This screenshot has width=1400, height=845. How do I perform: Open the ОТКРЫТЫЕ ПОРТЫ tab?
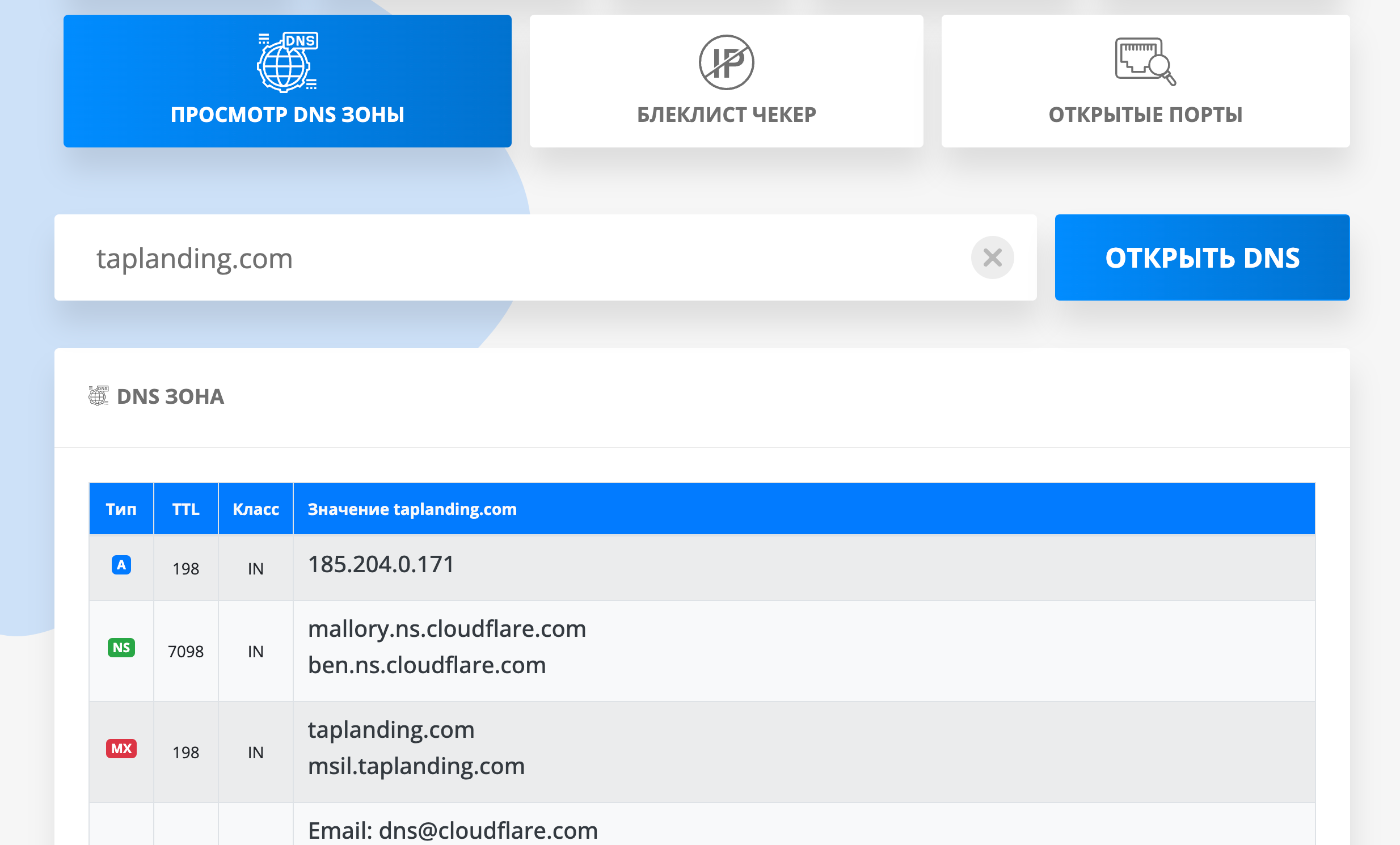pos(1145,114)
